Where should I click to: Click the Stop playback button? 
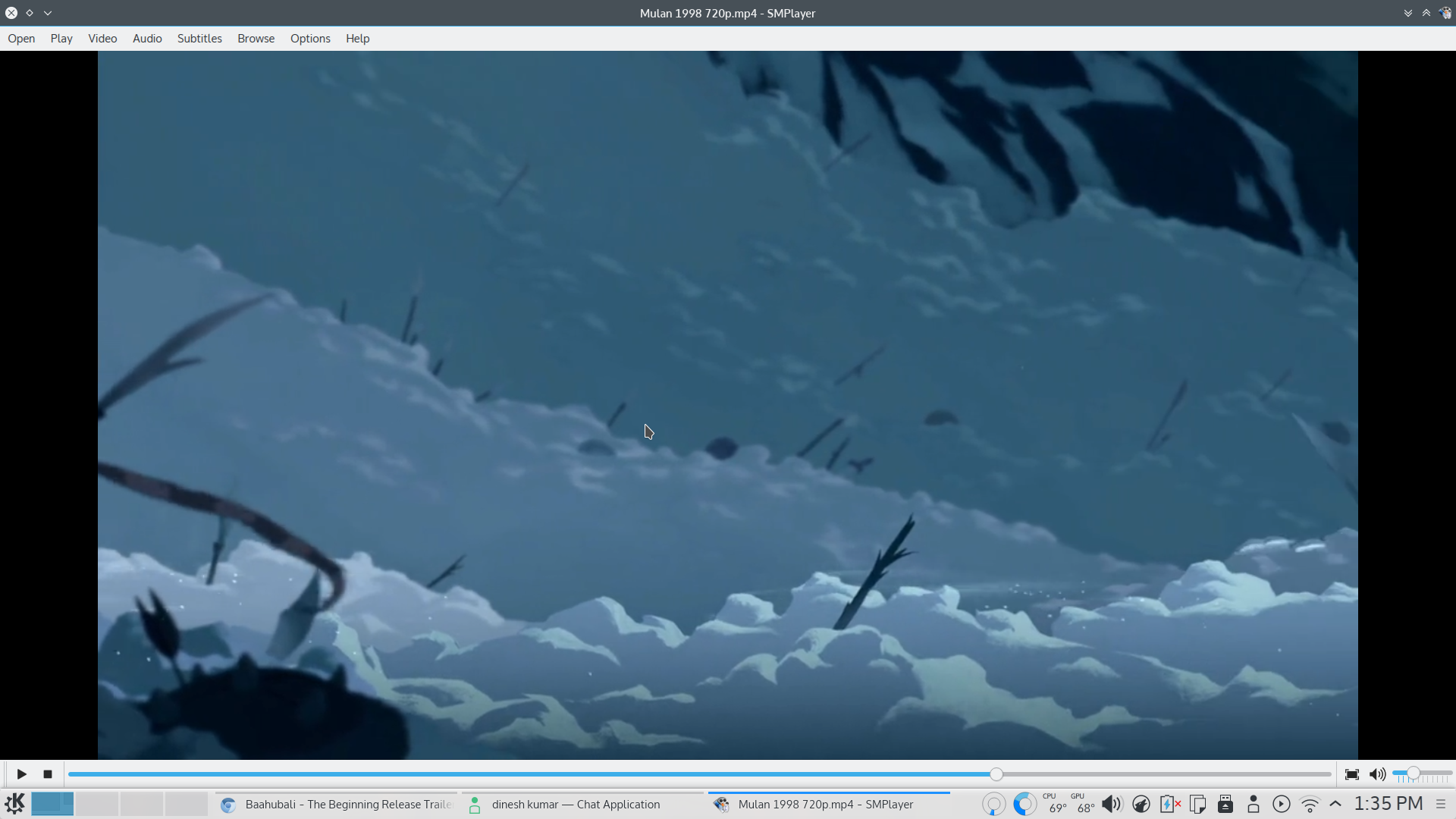(48, 774)
